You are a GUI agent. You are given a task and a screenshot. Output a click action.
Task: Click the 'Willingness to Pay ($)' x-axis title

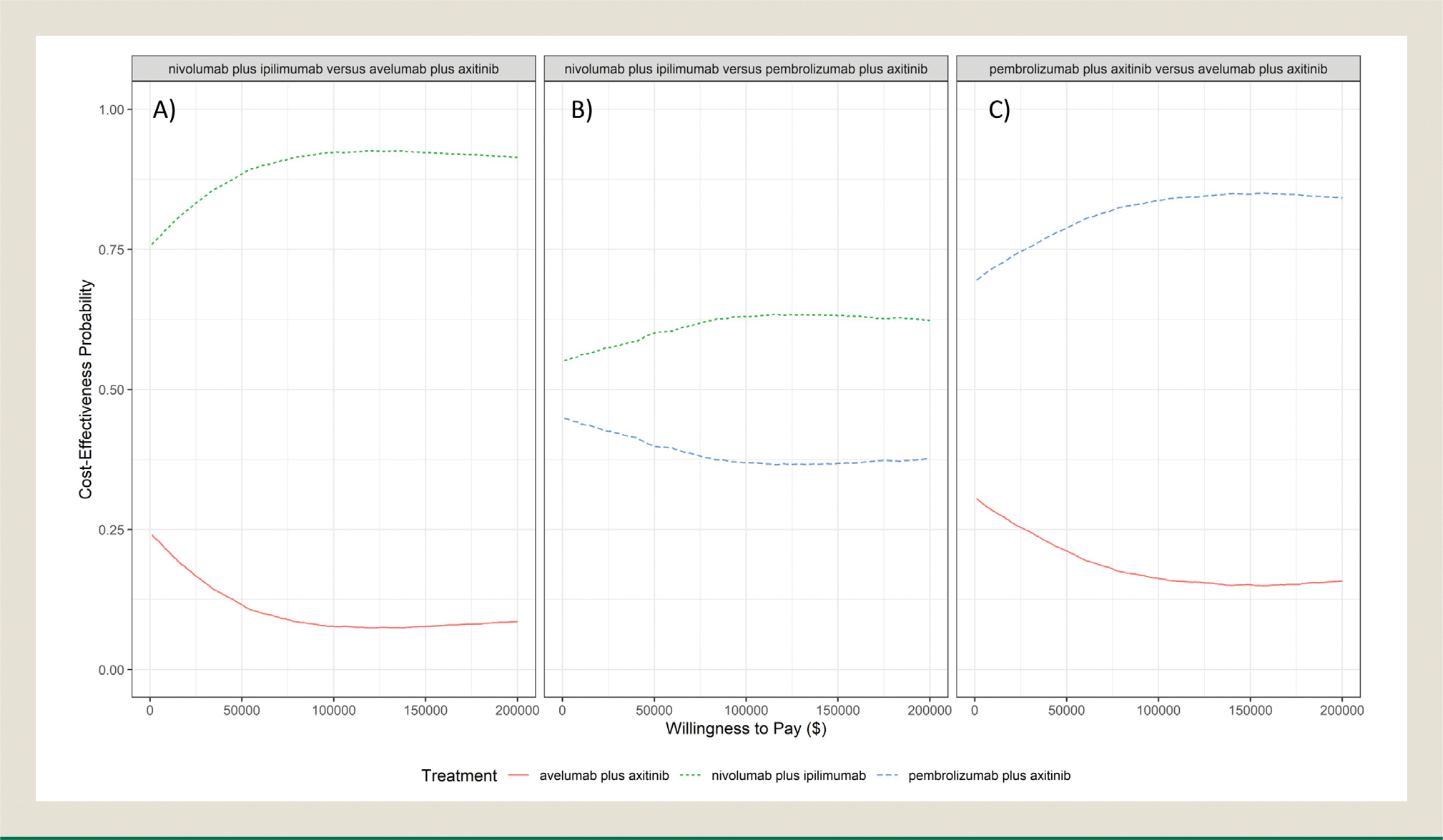[x=746, y=728]
